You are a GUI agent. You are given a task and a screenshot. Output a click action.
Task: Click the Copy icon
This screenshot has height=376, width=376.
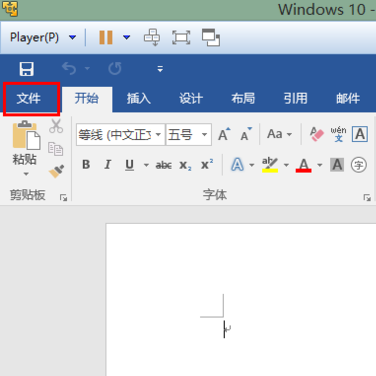(55, 149)
